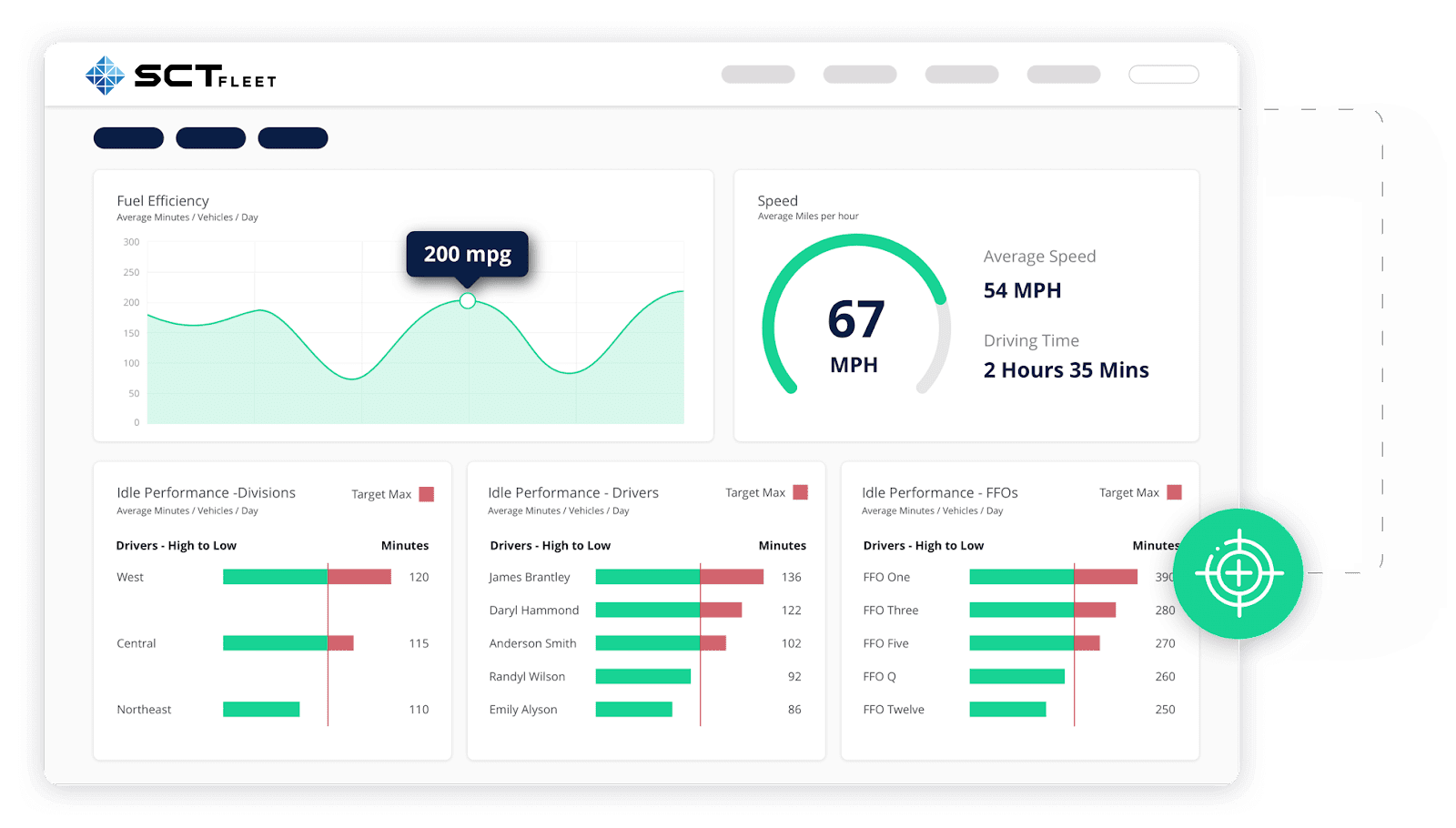The image size is (1456, 828).
Task: Click Target Max red swatch in Divisions panel
Action: [x=426, y=494]
